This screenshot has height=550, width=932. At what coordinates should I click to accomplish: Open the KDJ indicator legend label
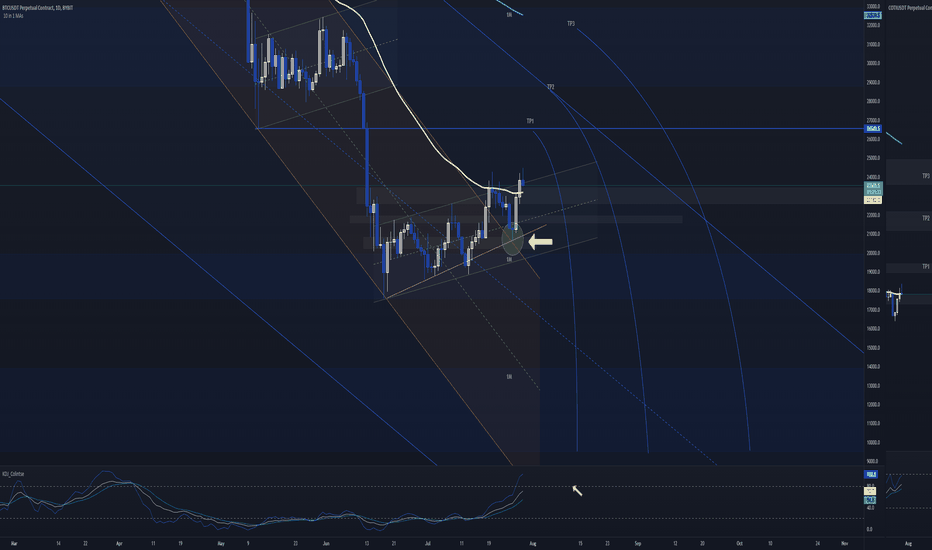coord(13,474)
